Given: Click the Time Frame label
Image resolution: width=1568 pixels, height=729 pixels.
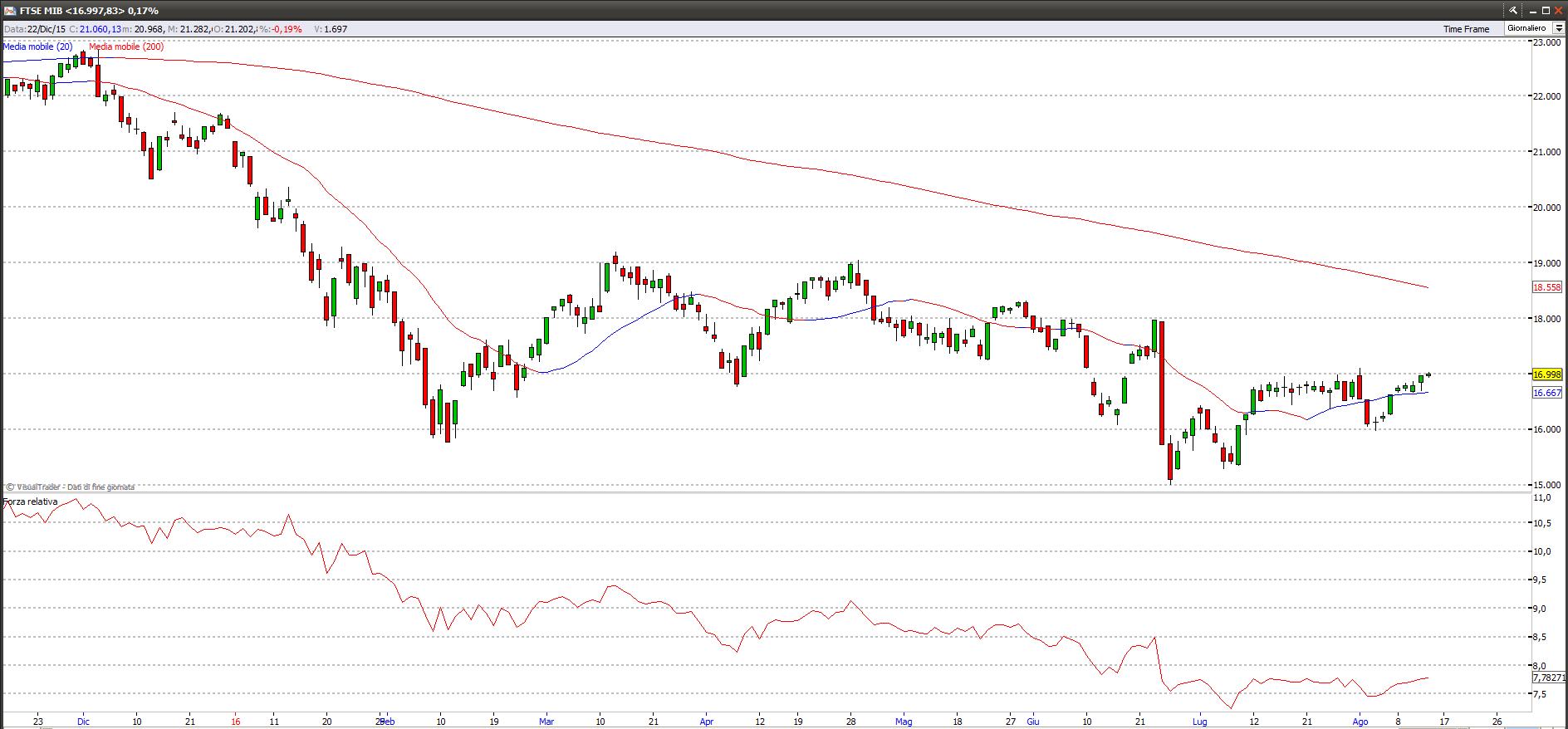Looking at the screenshot, I should pos(1466,29).
